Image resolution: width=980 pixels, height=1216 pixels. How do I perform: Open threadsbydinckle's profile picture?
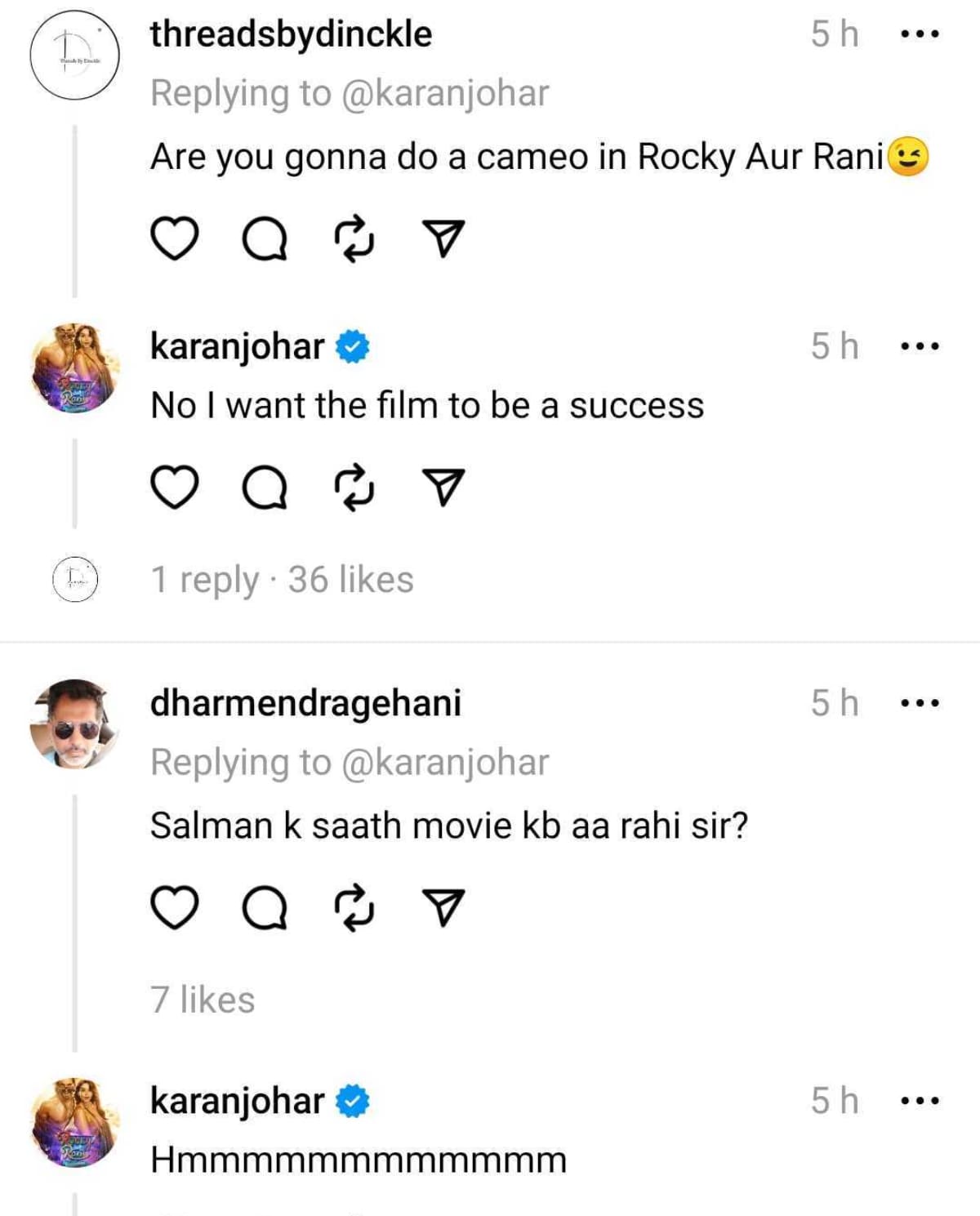pos(74,56)
